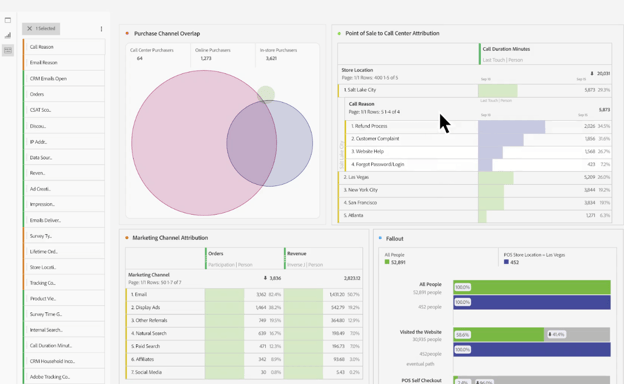This screenshot has height=384, width=624.
Task: Click the Visited the Website touchpoint label
Action: pos(420,332)
